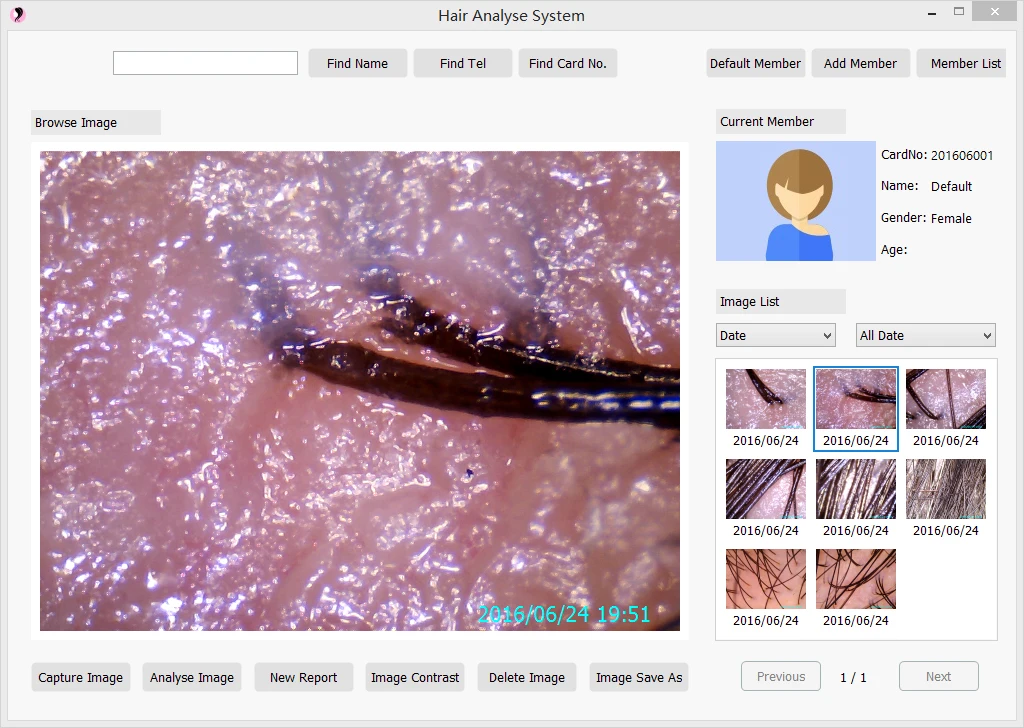Save the image with Image Save As

pos(638,677)
